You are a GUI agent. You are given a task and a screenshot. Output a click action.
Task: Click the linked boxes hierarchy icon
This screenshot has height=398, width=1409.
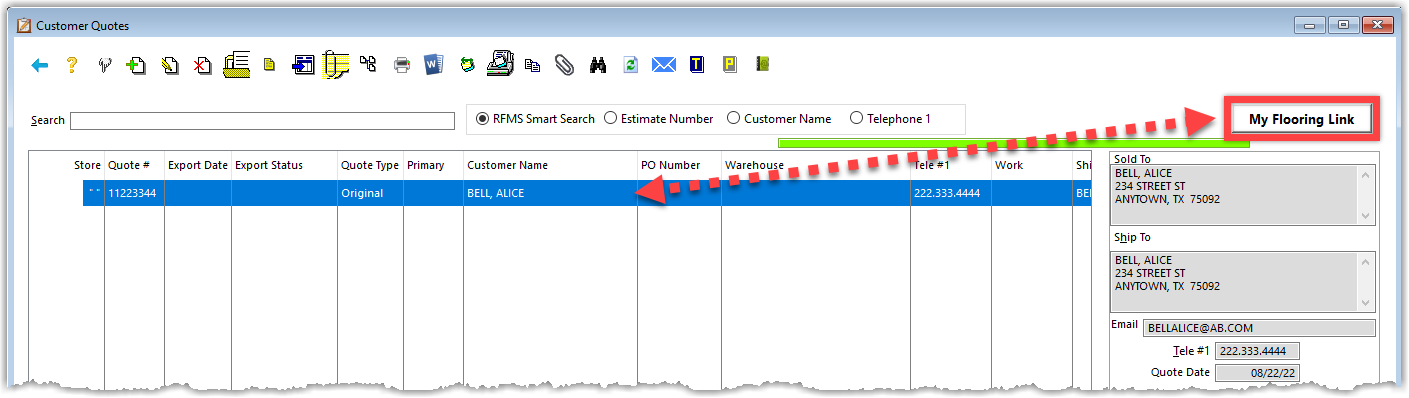coord(368,65)
